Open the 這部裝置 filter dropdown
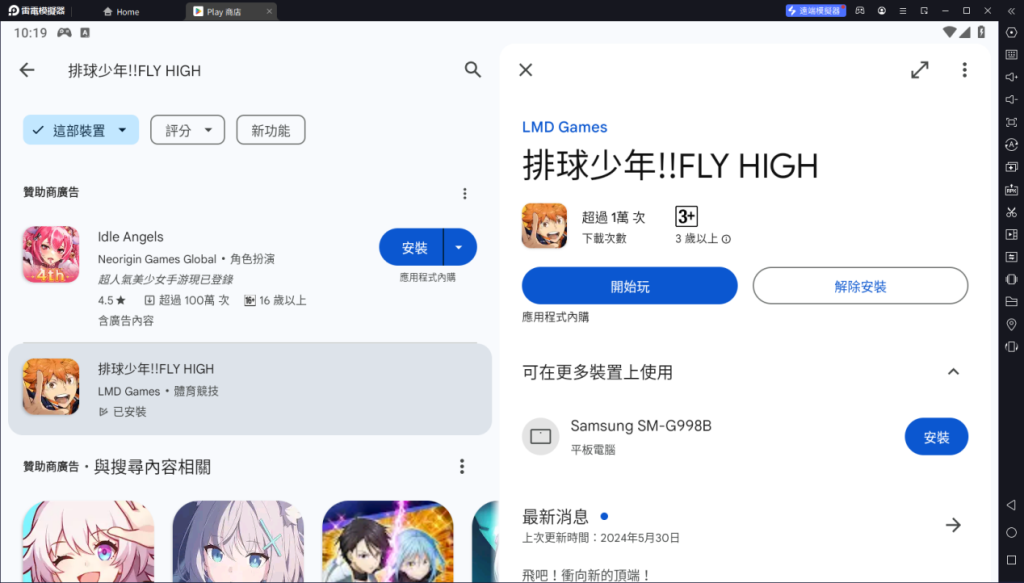This screenshot has width=1024, height=583. click(81, 130)
